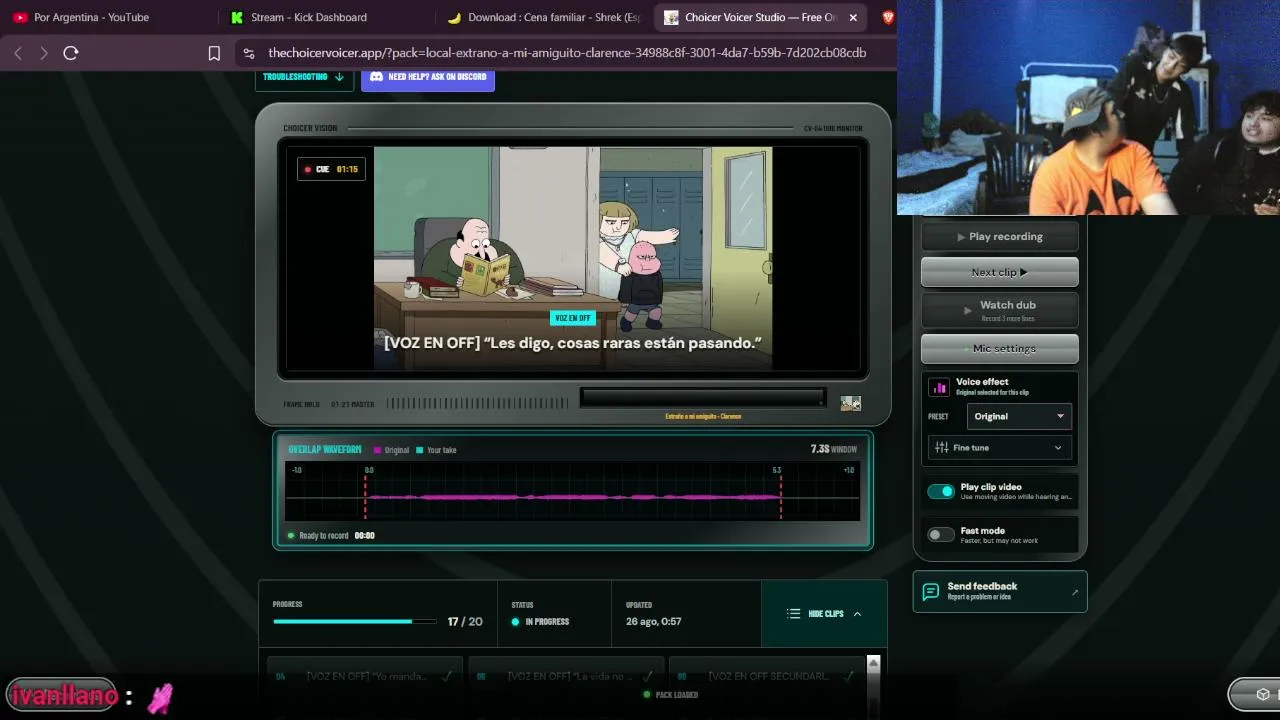Viewport: 1280px width, 720px height.
Task: Click the clip list scrollbar up arrow
Action: (873, 663)
